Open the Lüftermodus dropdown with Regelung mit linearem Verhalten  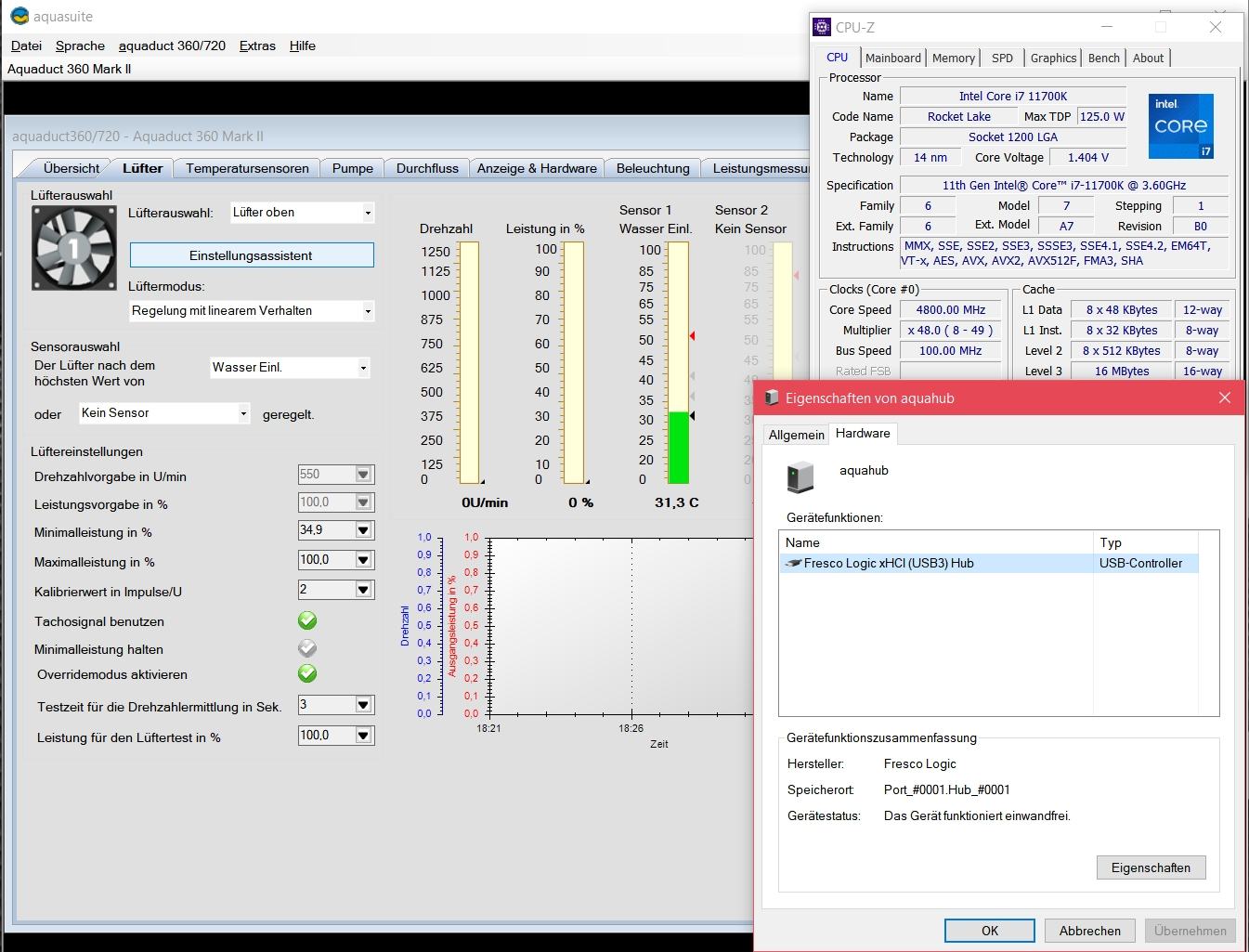[x=252, y=310]
